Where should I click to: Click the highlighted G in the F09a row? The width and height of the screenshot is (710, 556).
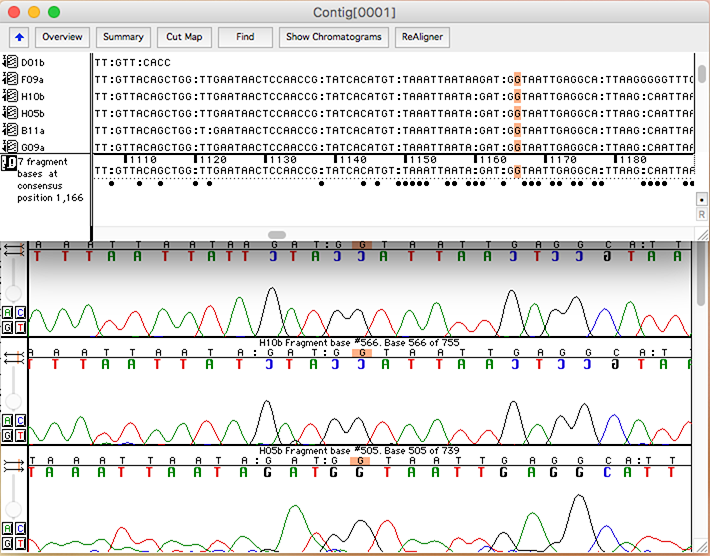[518, 80]
